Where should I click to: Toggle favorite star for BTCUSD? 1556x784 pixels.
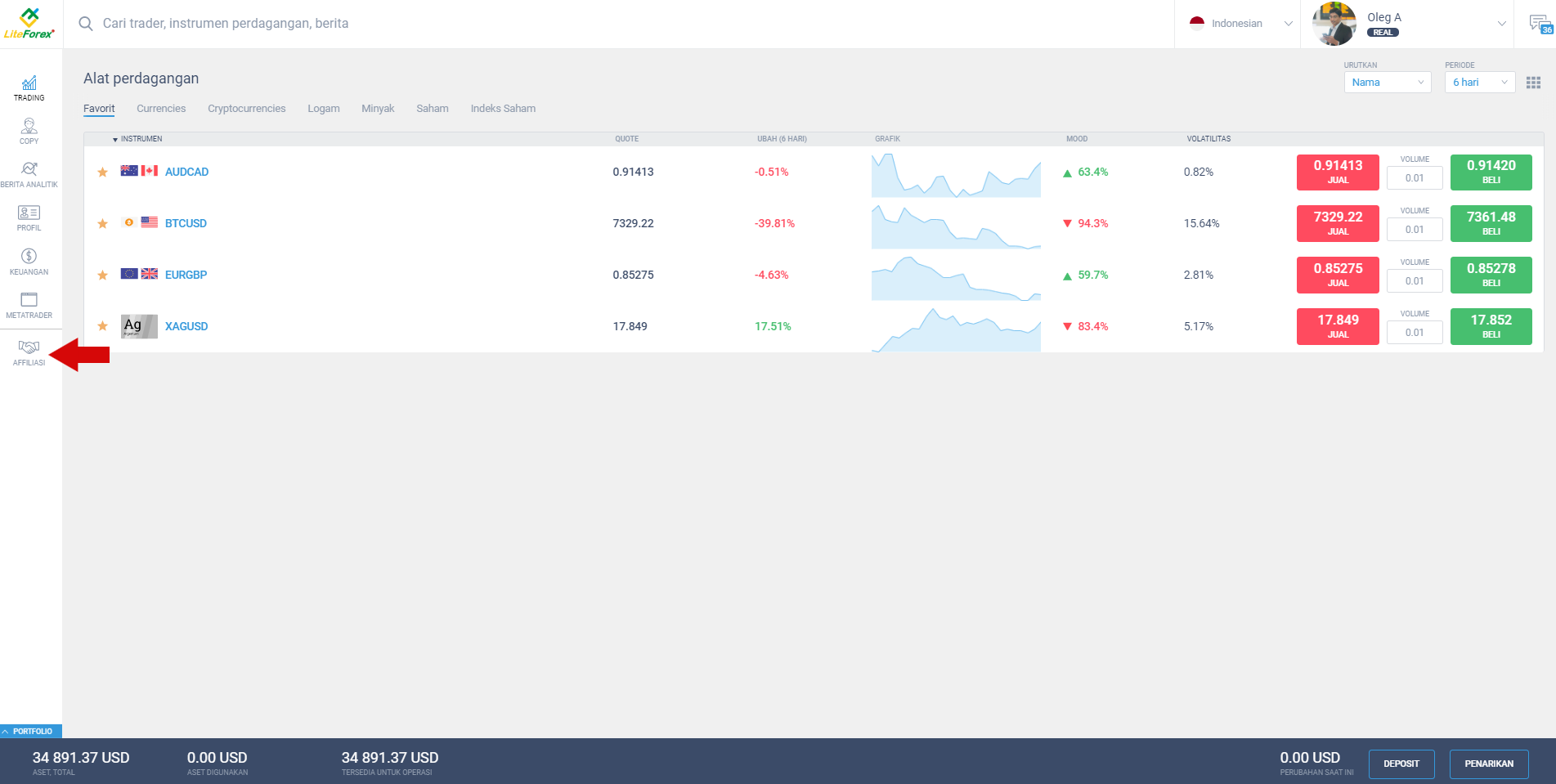pyautogui.click(x=103, y=224)
